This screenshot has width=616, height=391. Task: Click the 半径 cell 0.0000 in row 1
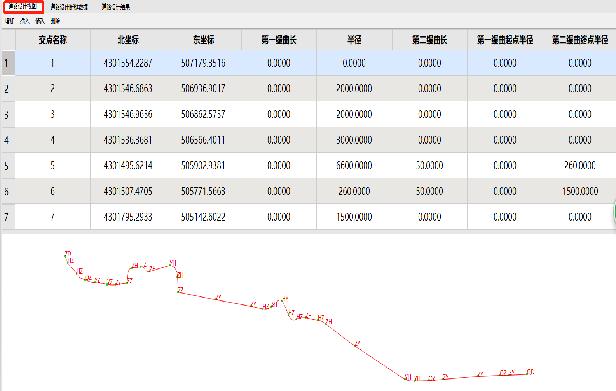click(x=354, y=63)
